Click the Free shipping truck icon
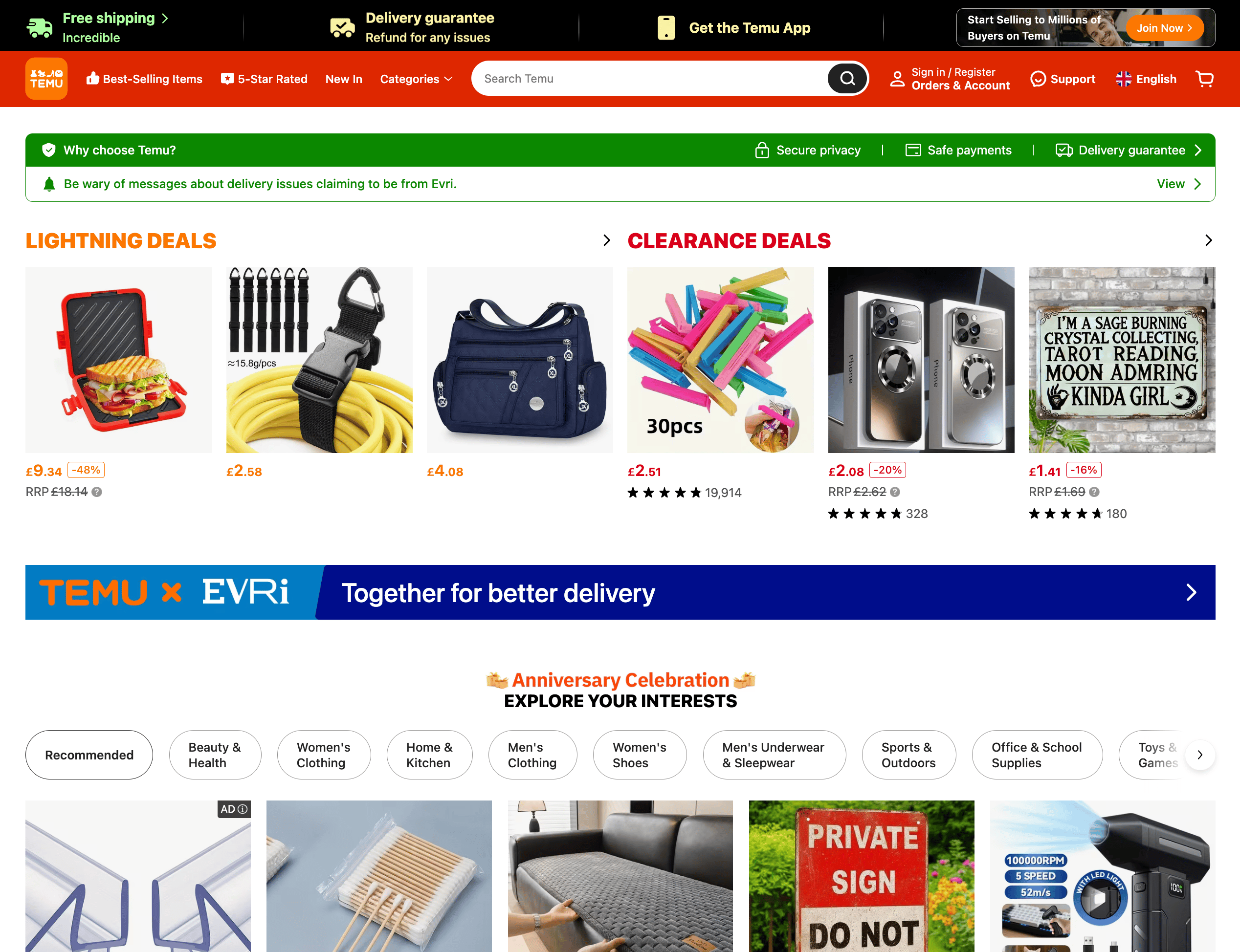Viewport: 1240px width, 952px height. tap(40, 27)
